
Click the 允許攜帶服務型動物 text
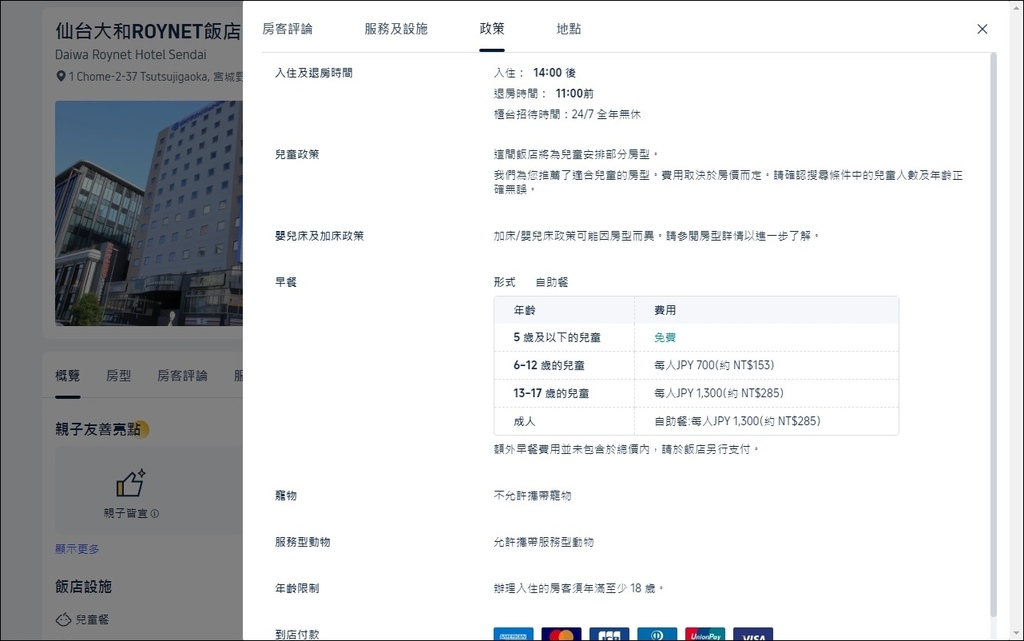543,542
